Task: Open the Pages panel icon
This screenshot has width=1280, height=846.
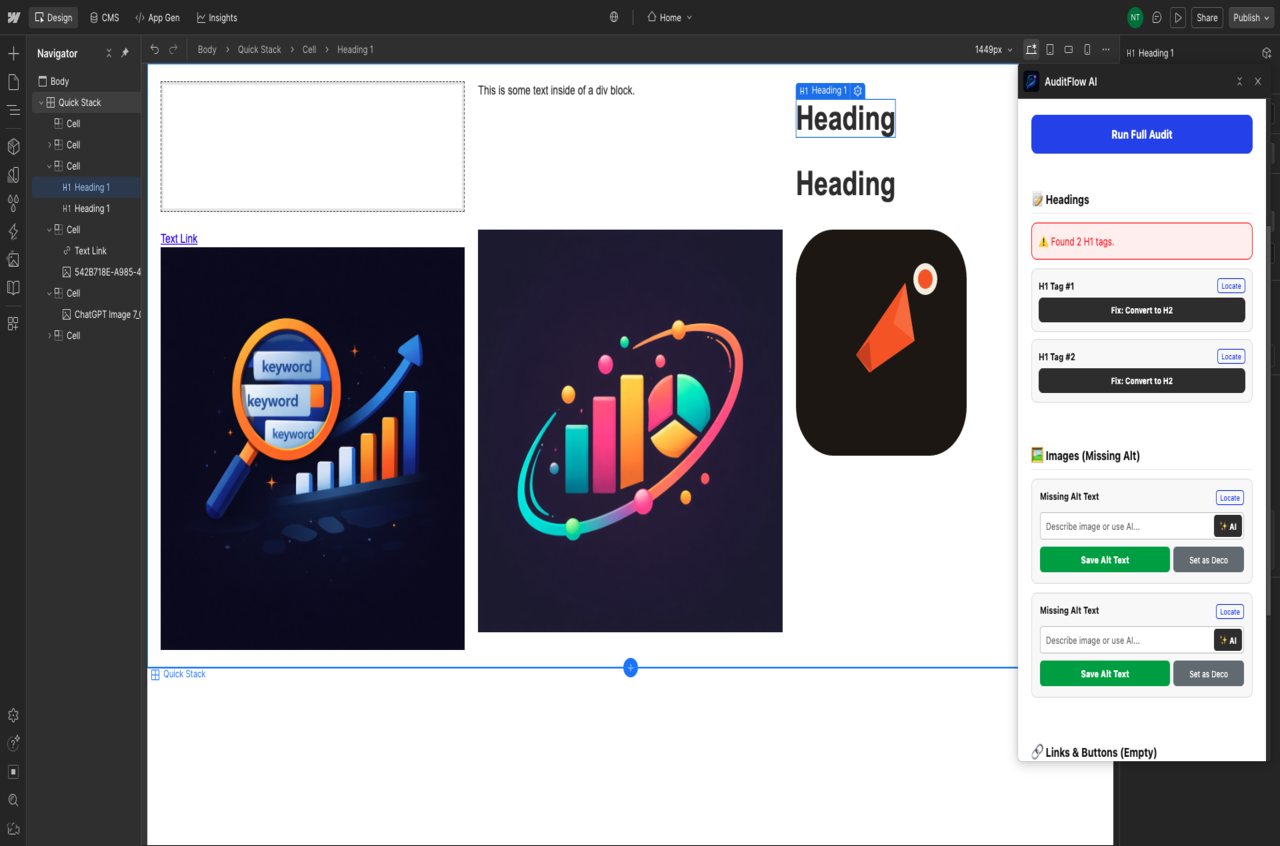Action: (x=13, y=84)
